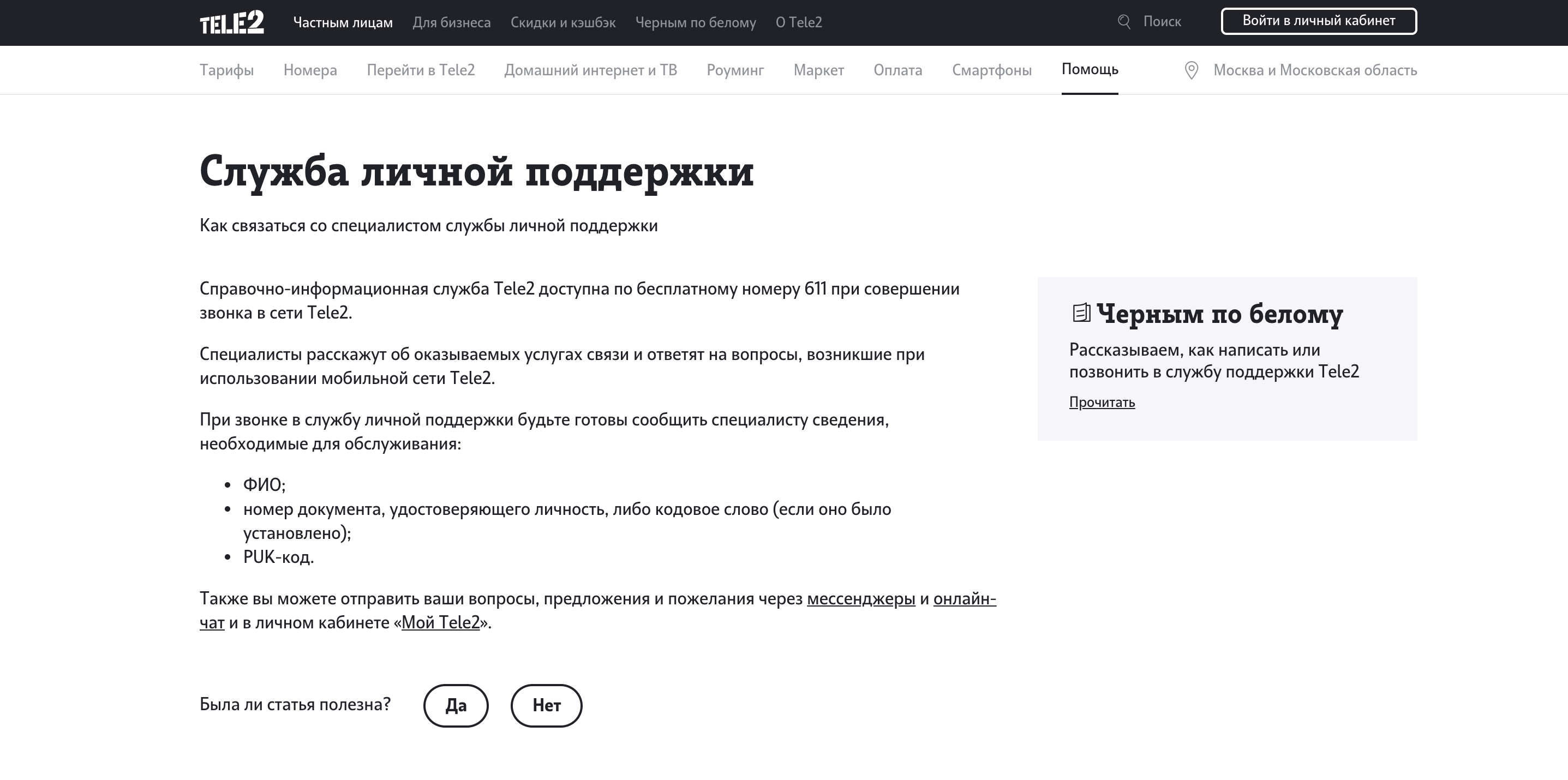Select the Нет feedback button

pos(546,705)
